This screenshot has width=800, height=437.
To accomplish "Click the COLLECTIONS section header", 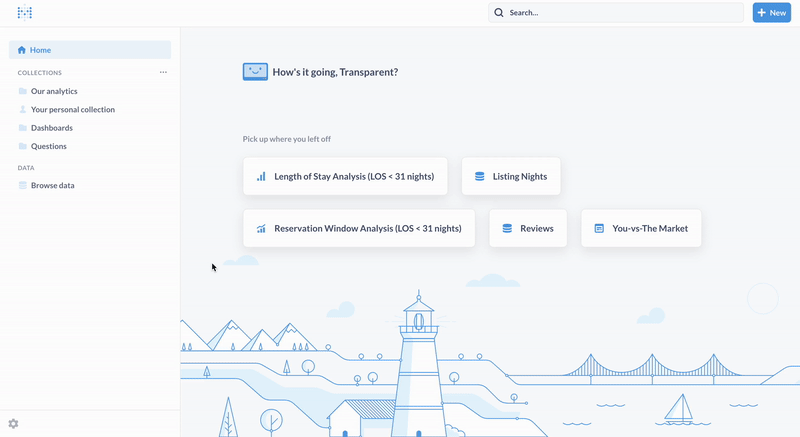I will coord(40,73).
